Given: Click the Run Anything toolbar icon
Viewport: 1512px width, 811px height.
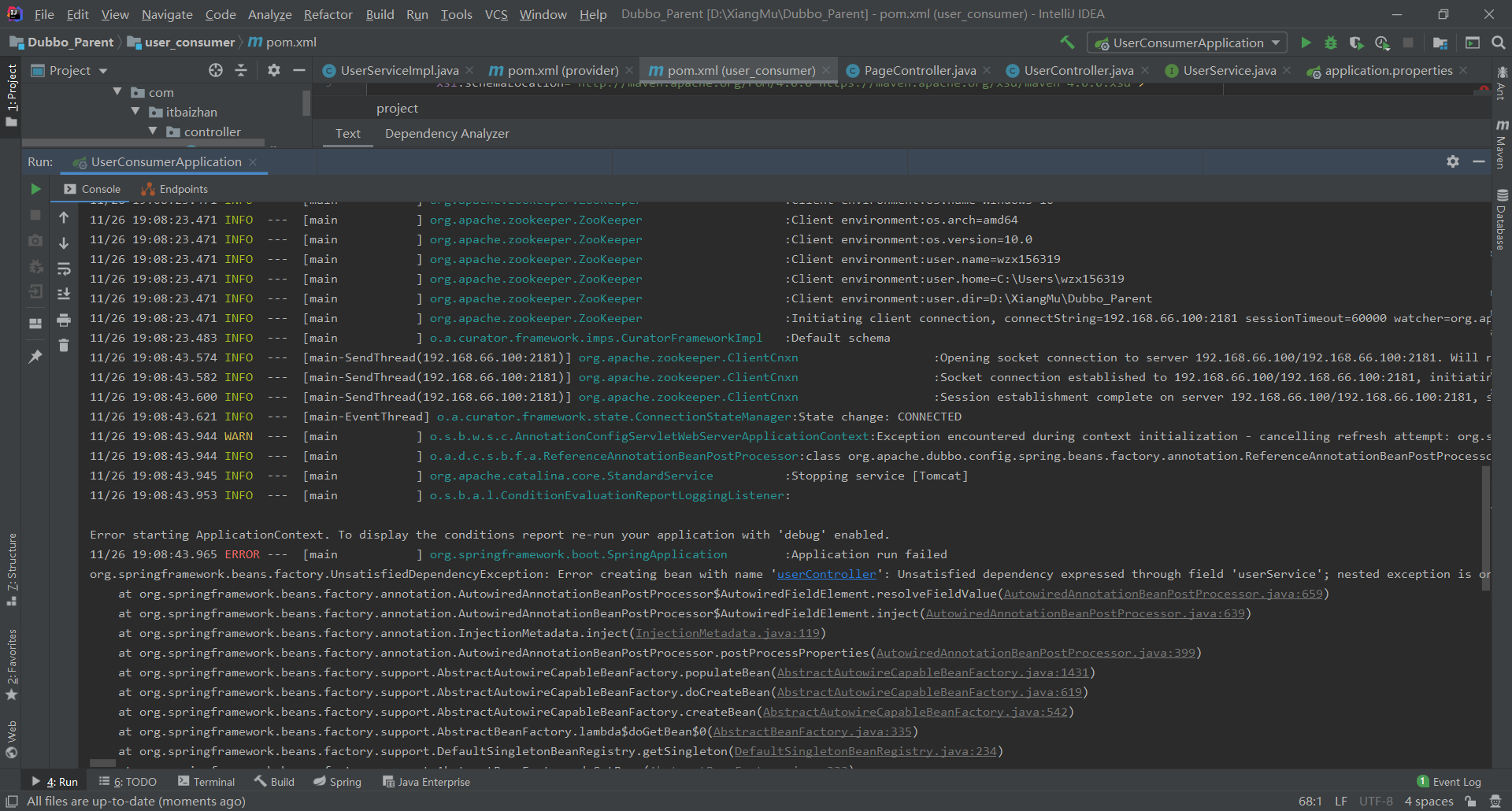Looking at the screenshot, I should pos(1473,43).
